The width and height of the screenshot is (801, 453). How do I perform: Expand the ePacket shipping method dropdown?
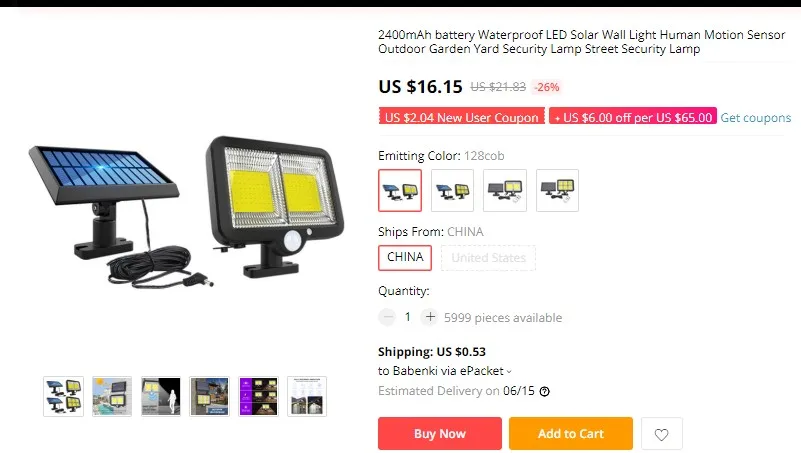444,371
